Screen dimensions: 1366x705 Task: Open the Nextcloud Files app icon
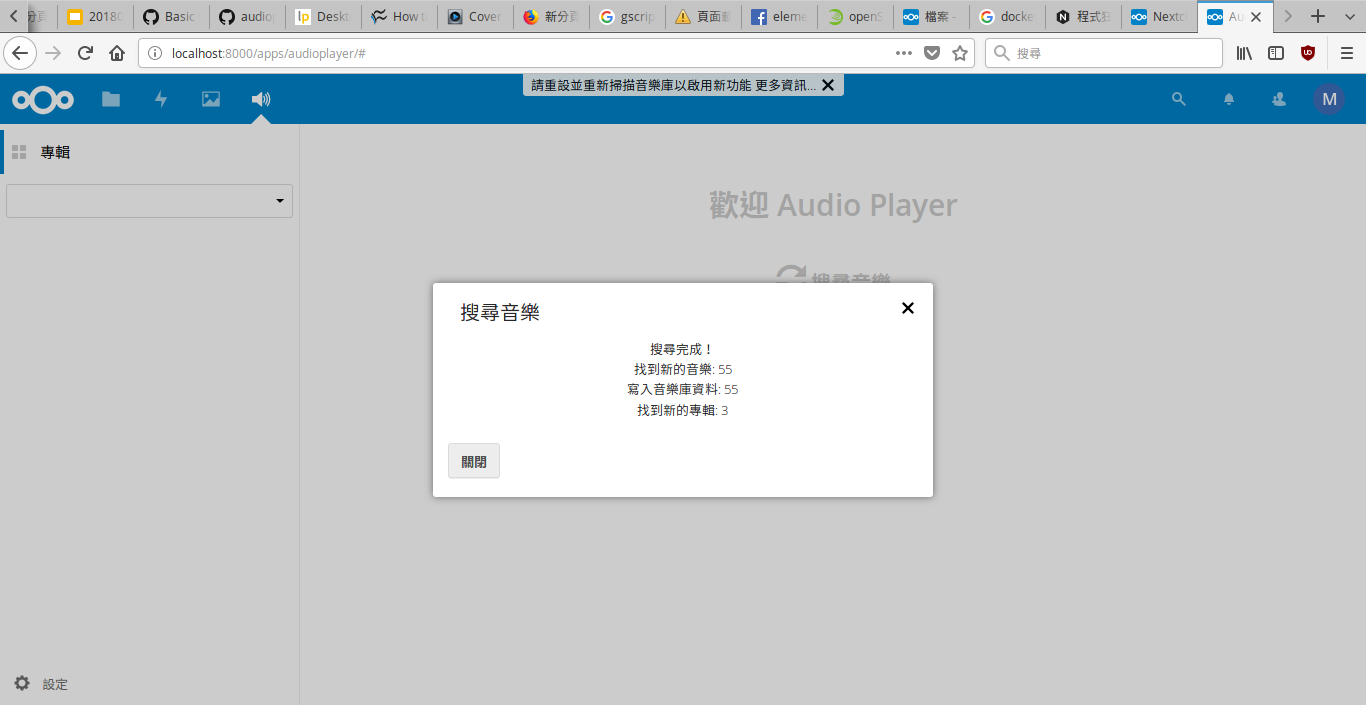pyautogui.click(x=111, y=99)
